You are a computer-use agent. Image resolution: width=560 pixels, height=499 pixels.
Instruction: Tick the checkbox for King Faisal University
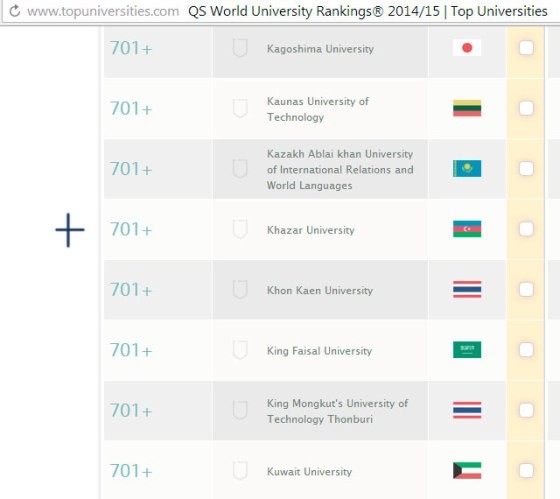click(x=526, y=349)
